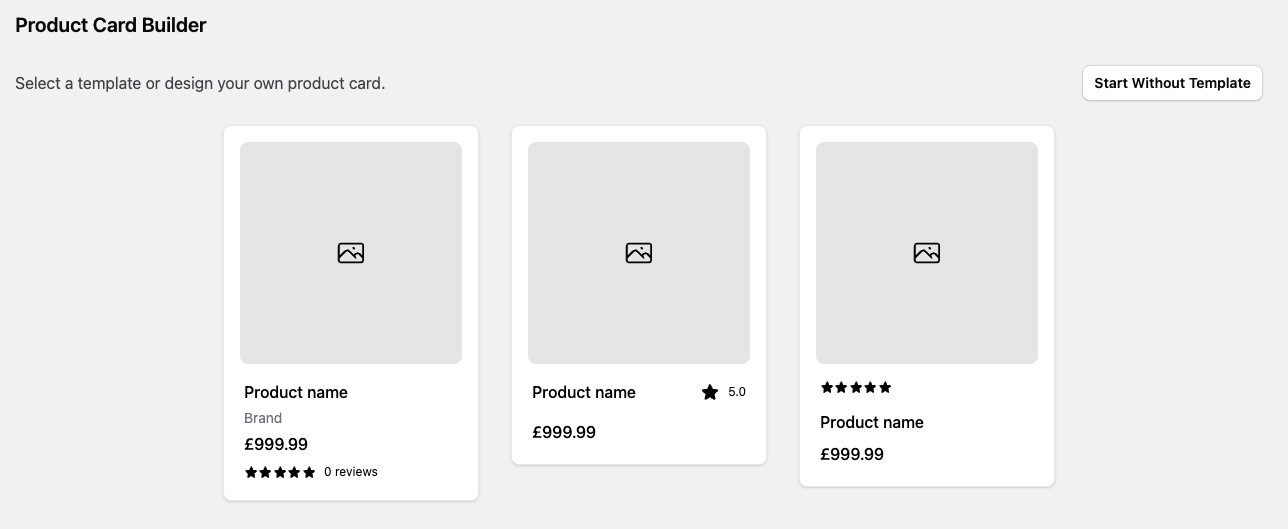Click the £999.99 price in third card

tap(852, 454)
